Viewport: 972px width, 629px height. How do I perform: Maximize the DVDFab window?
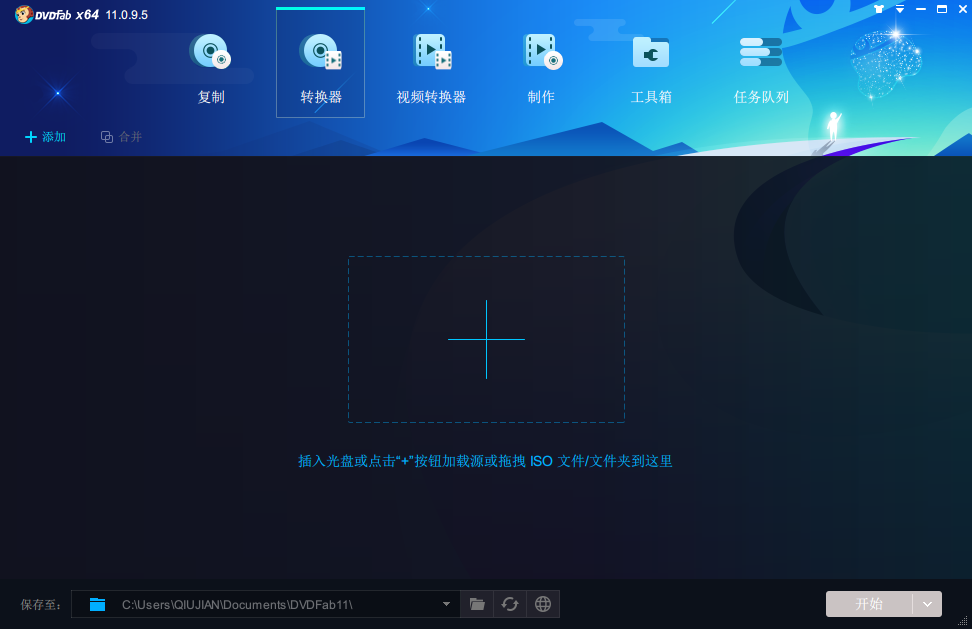point(942,9)
